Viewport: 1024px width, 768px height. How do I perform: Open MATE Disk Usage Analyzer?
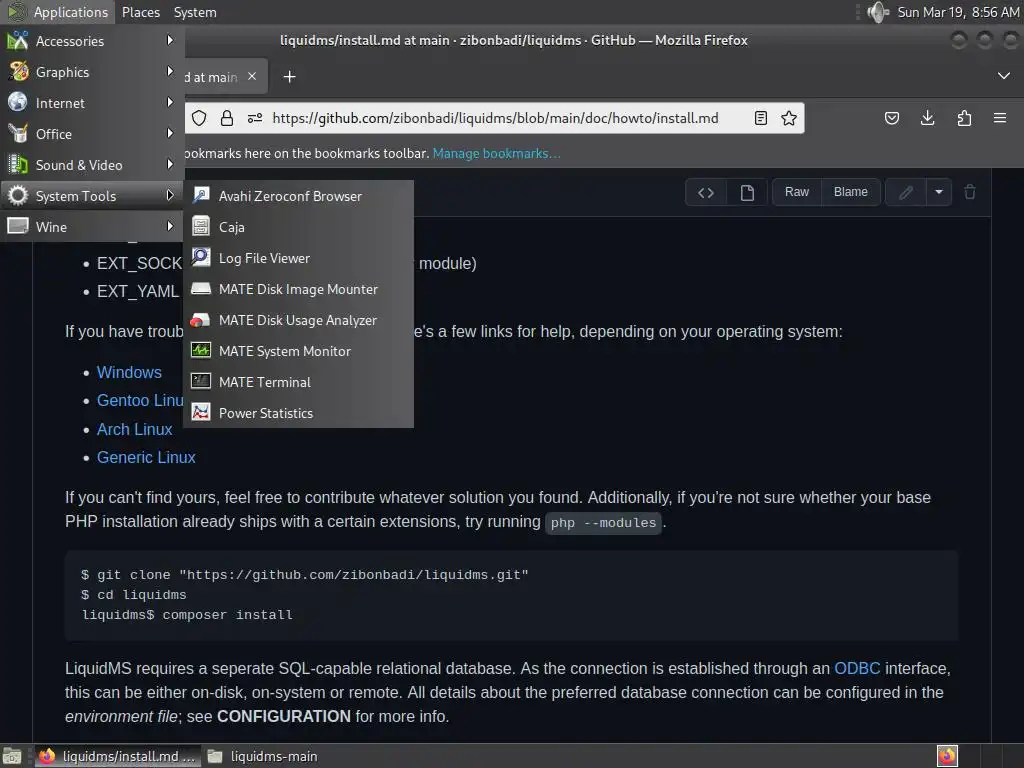pyautogui.click(x=298, y=320)
